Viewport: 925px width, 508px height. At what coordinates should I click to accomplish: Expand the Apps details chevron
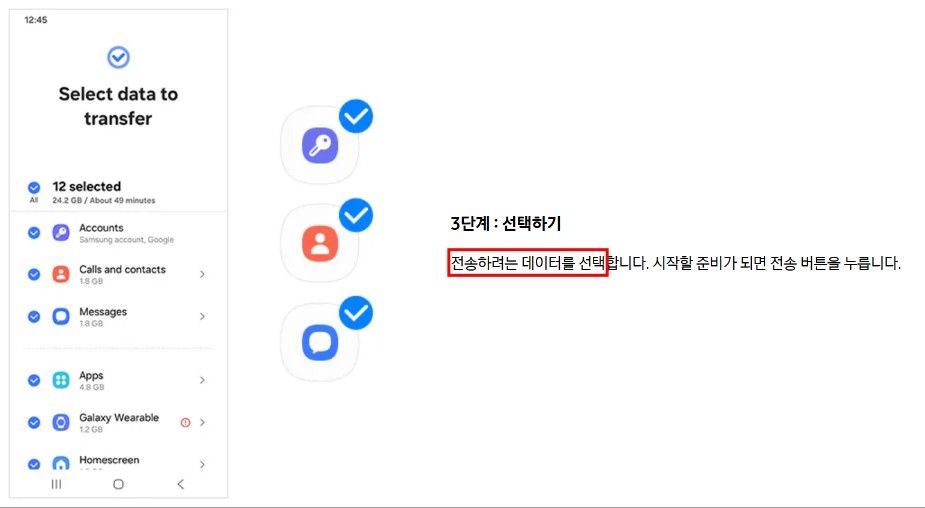202,380
